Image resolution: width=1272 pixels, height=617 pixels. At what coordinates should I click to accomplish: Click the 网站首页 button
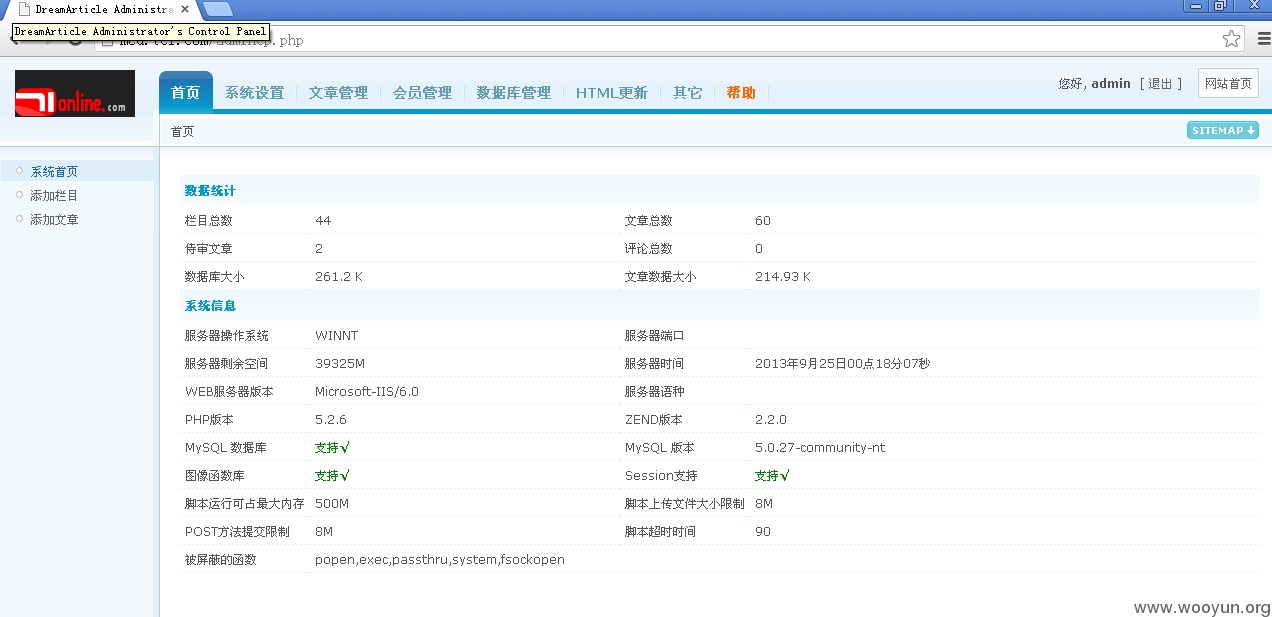tap(1228, 83)
